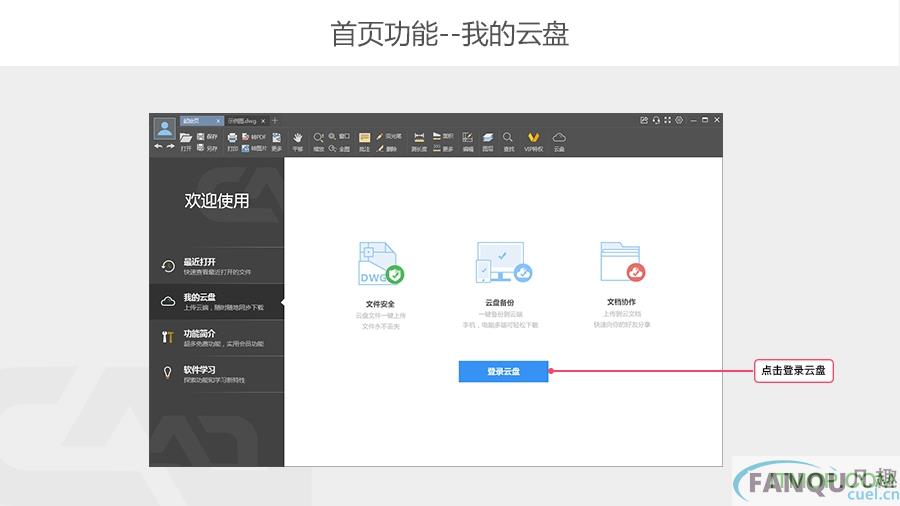Click the undo arrow
This screenshot has width=900, height=506.
click(x=158, y=146)
